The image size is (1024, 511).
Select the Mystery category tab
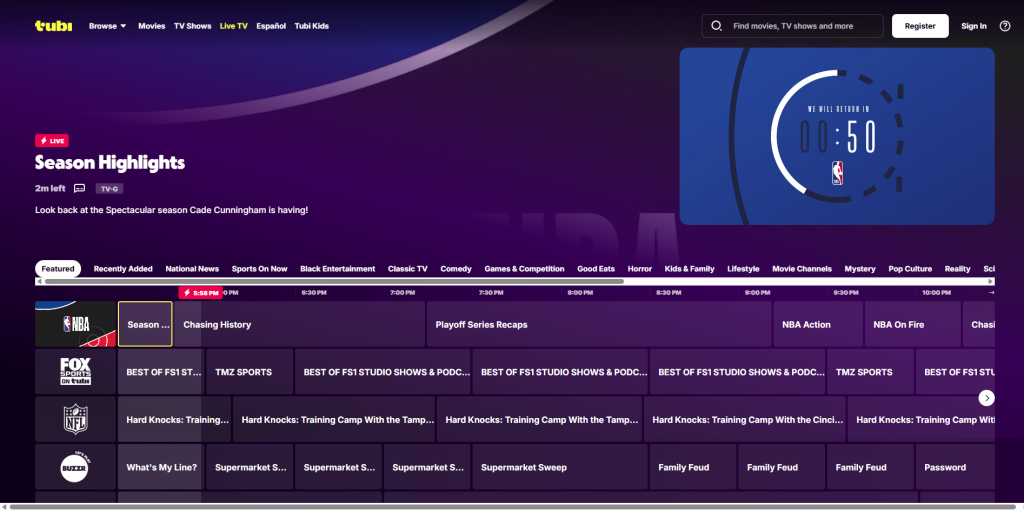(x=860, y=269)
